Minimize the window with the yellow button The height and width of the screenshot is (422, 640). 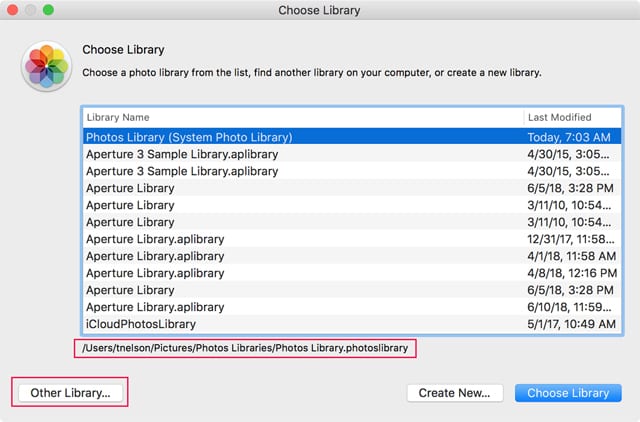pos(30,11)
